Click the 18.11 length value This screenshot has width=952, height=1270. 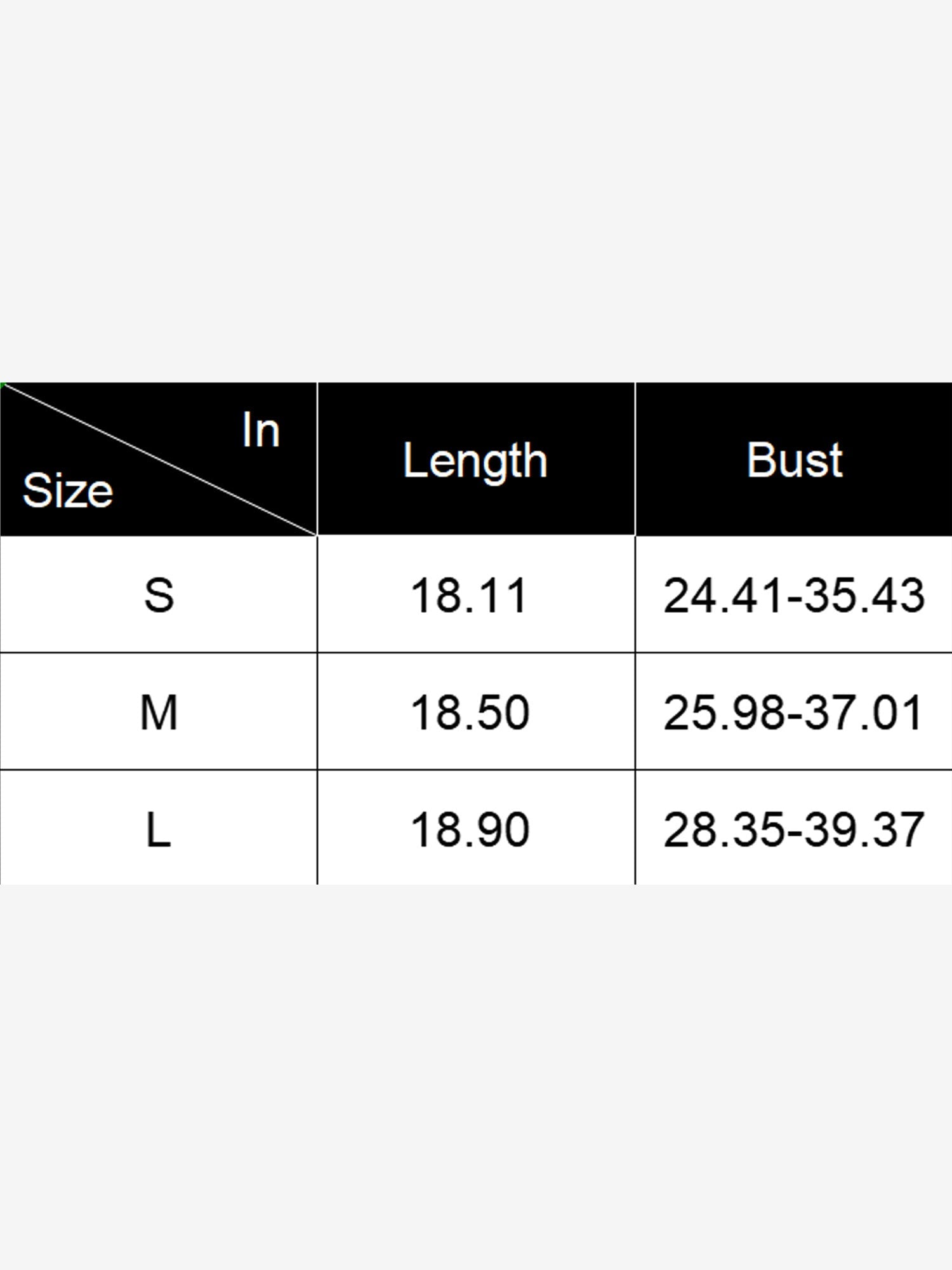coord(469,596)
